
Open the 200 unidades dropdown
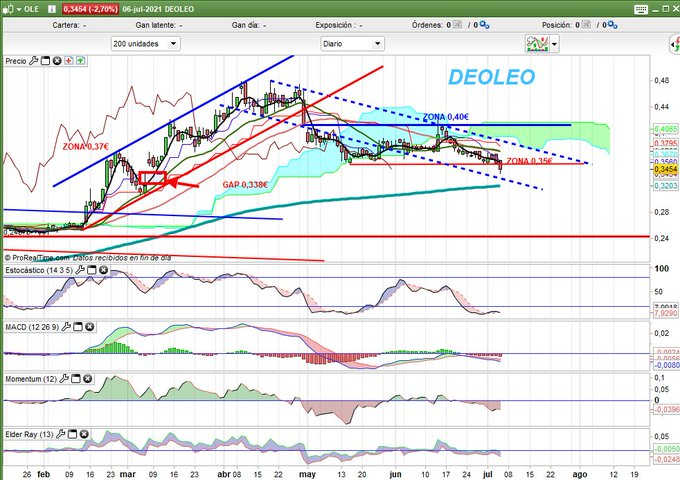[146, 44]
